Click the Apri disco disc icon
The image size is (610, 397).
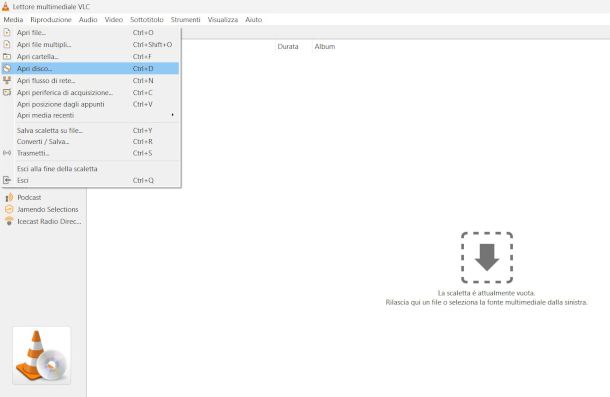point(7,69)
